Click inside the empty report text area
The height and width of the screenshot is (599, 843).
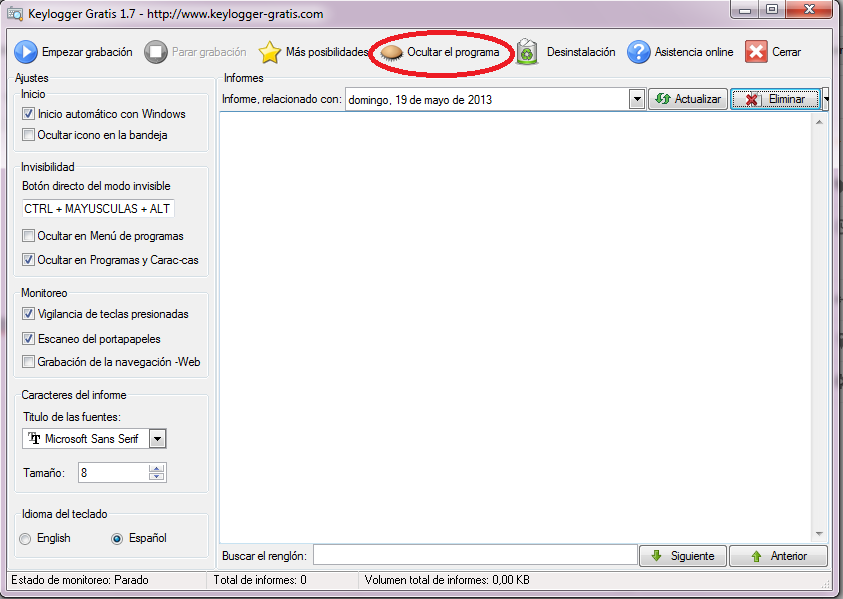(x=516, y=327)
